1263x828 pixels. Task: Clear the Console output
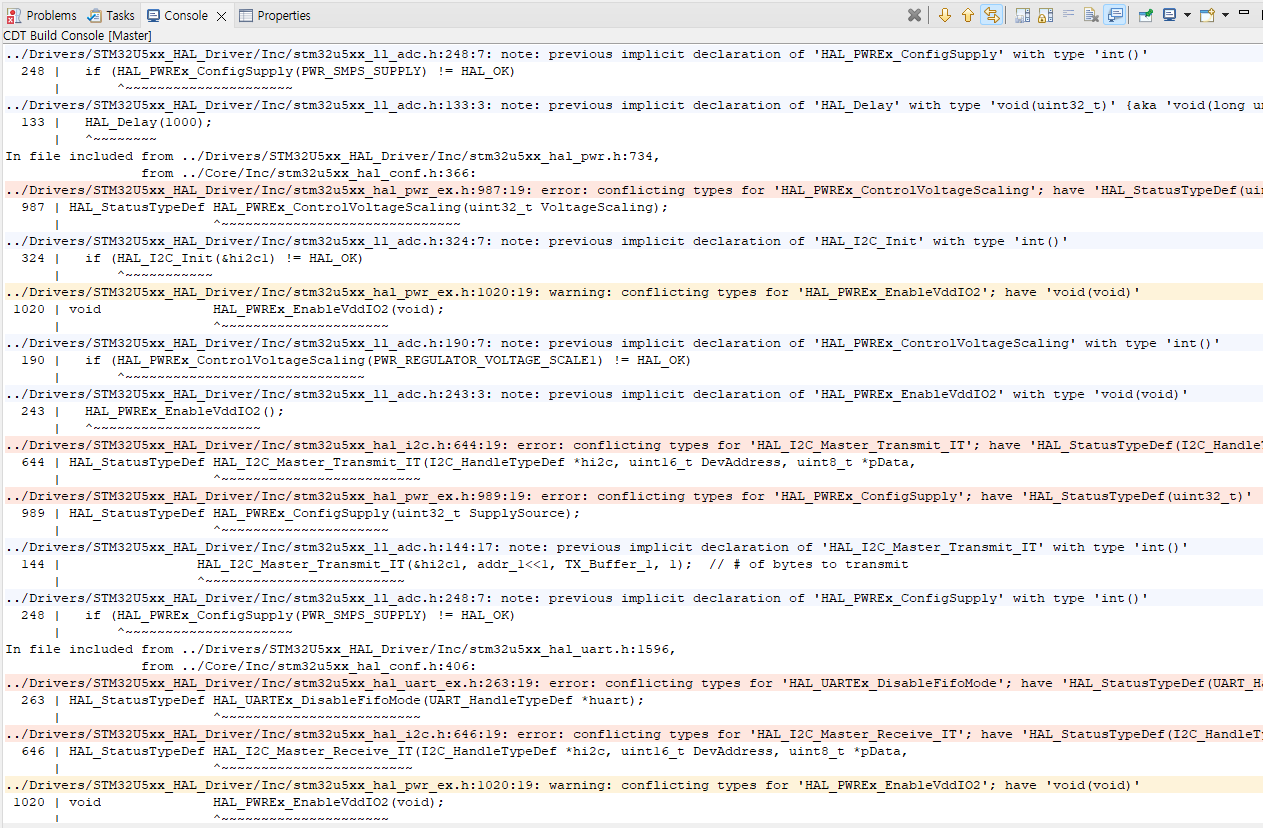(1091, 15)
